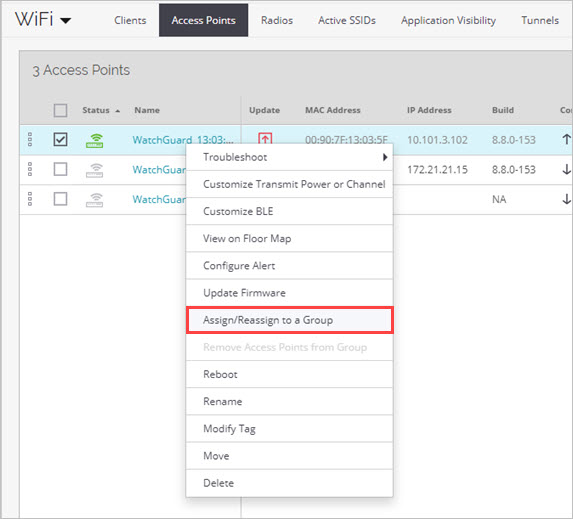Open row menu dots for NA build row
573x519 pixels.
click(30, 199)
